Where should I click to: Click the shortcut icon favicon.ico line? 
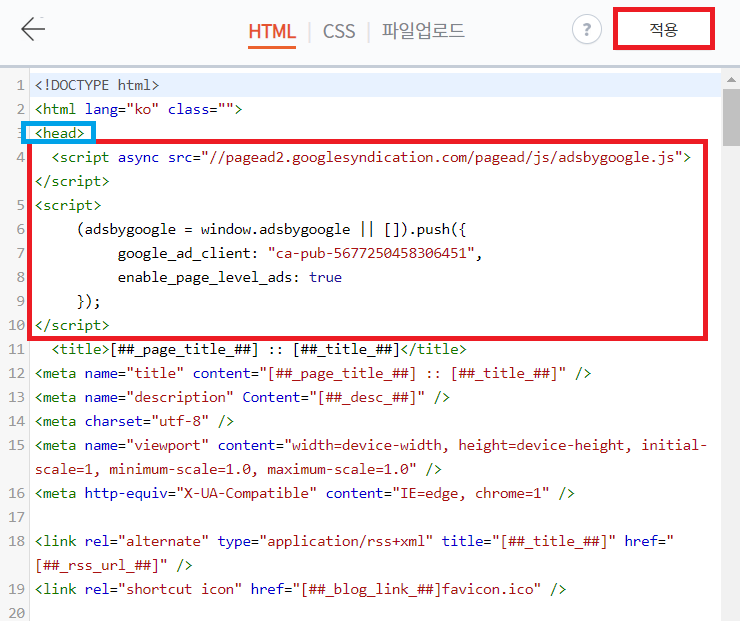[301, 589]
